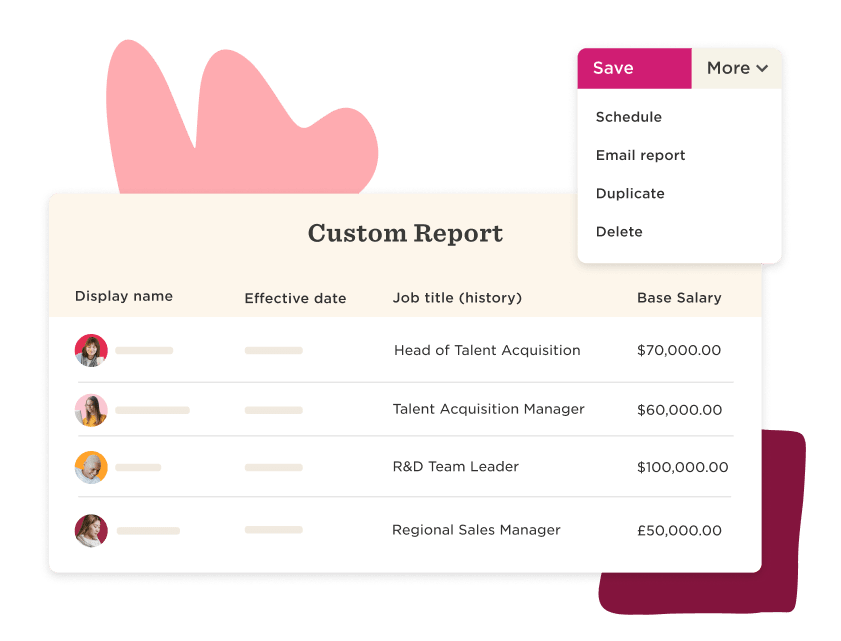Click the Display name column header
This screenshot has width=841, height=641.
[x=124, y=296]
